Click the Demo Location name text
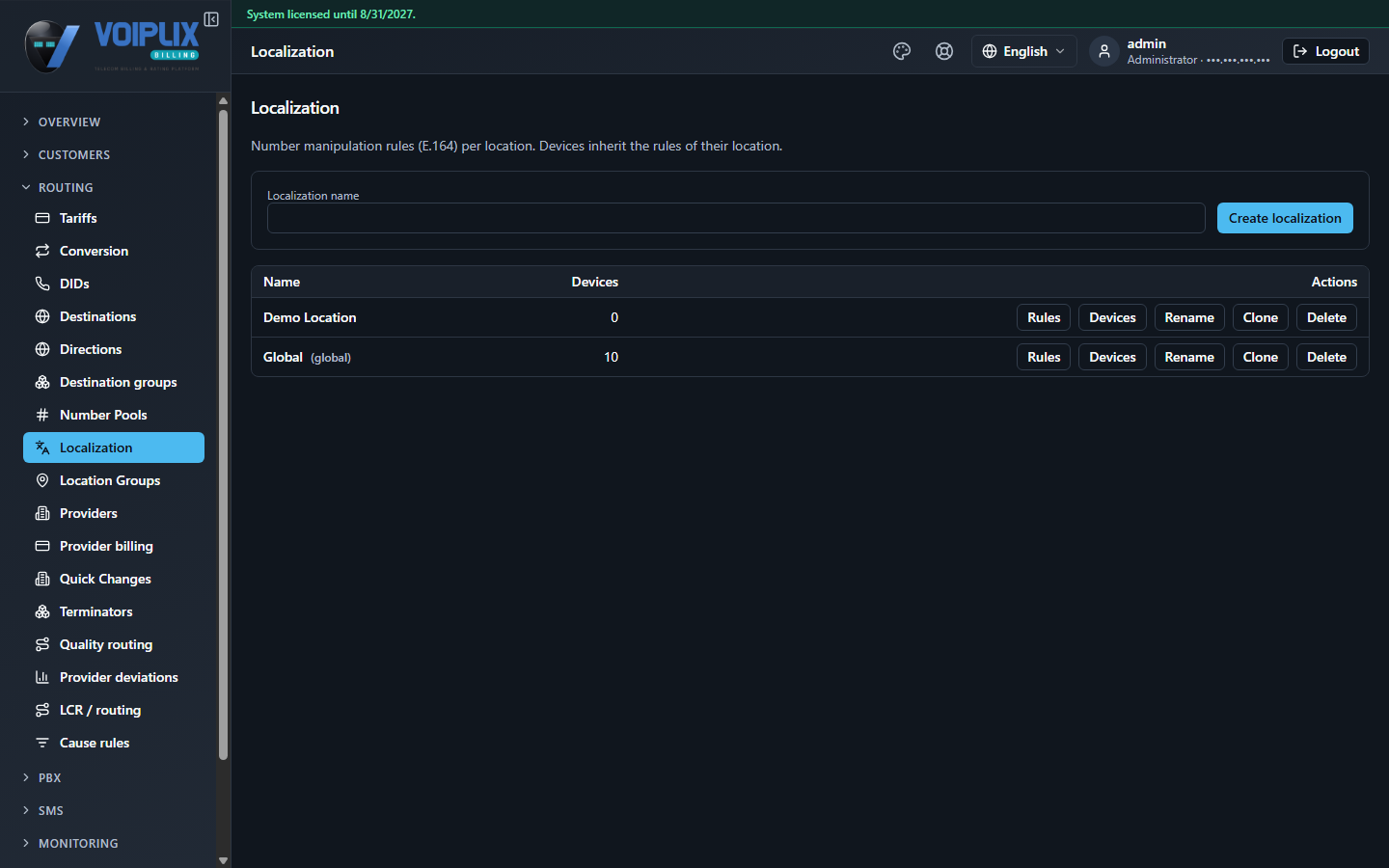 310,317
